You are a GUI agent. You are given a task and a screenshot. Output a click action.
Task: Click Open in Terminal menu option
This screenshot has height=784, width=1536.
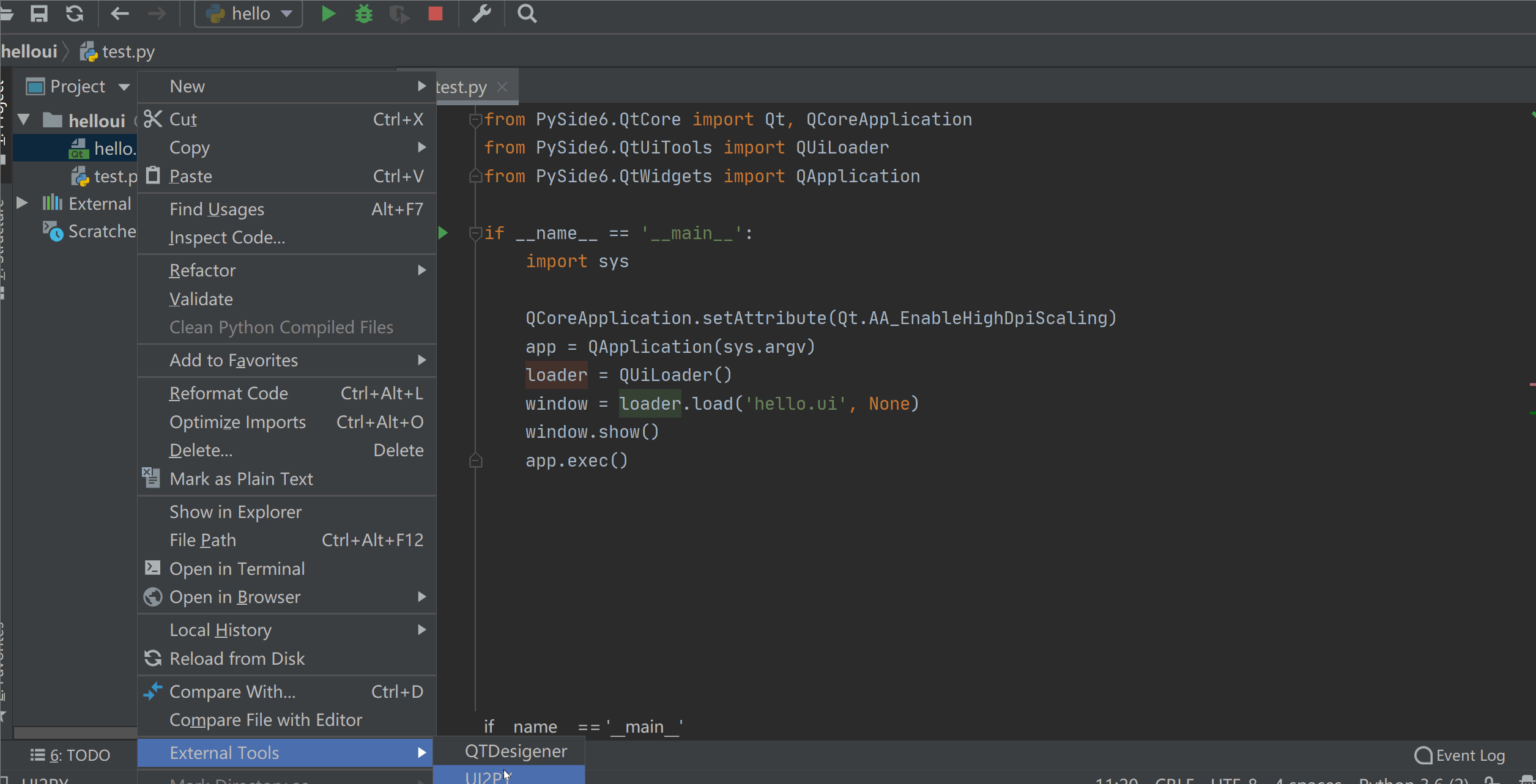tap(237, 567)
